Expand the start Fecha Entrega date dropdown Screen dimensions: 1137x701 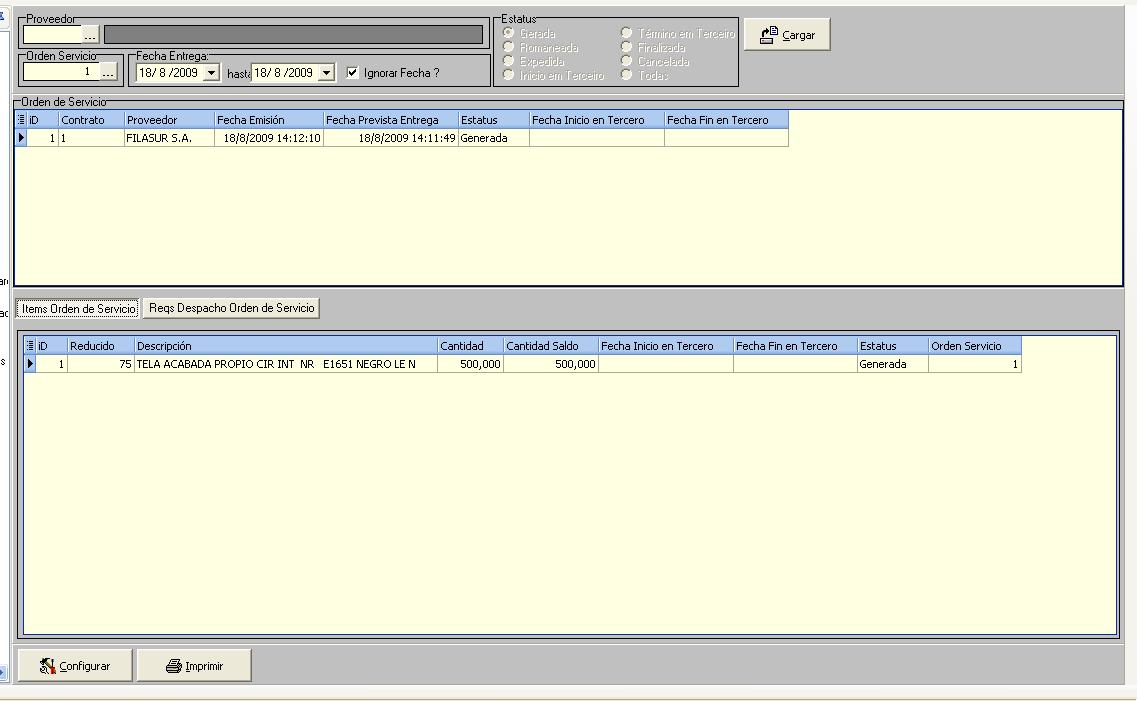coord(211,73)
